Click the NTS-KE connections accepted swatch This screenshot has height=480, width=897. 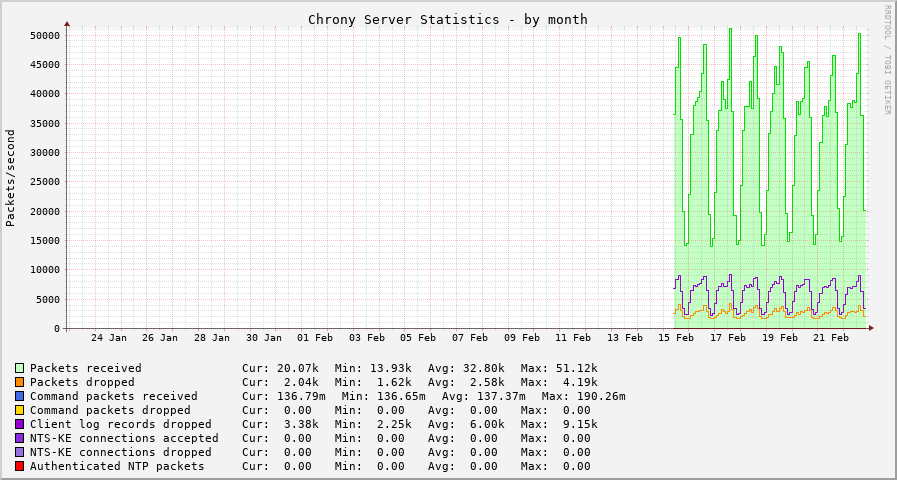click(19, 438)
